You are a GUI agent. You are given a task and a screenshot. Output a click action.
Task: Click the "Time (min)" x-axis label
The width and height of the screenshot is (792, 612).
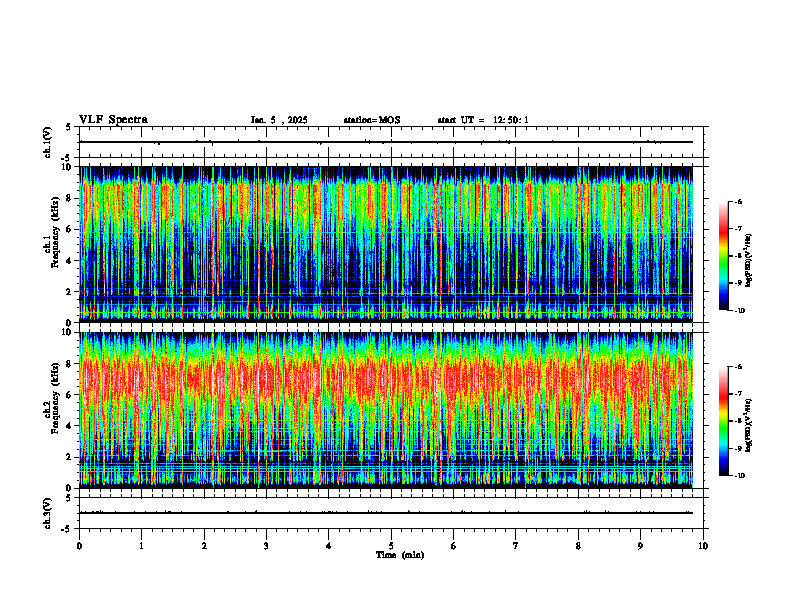coord(400,555)
